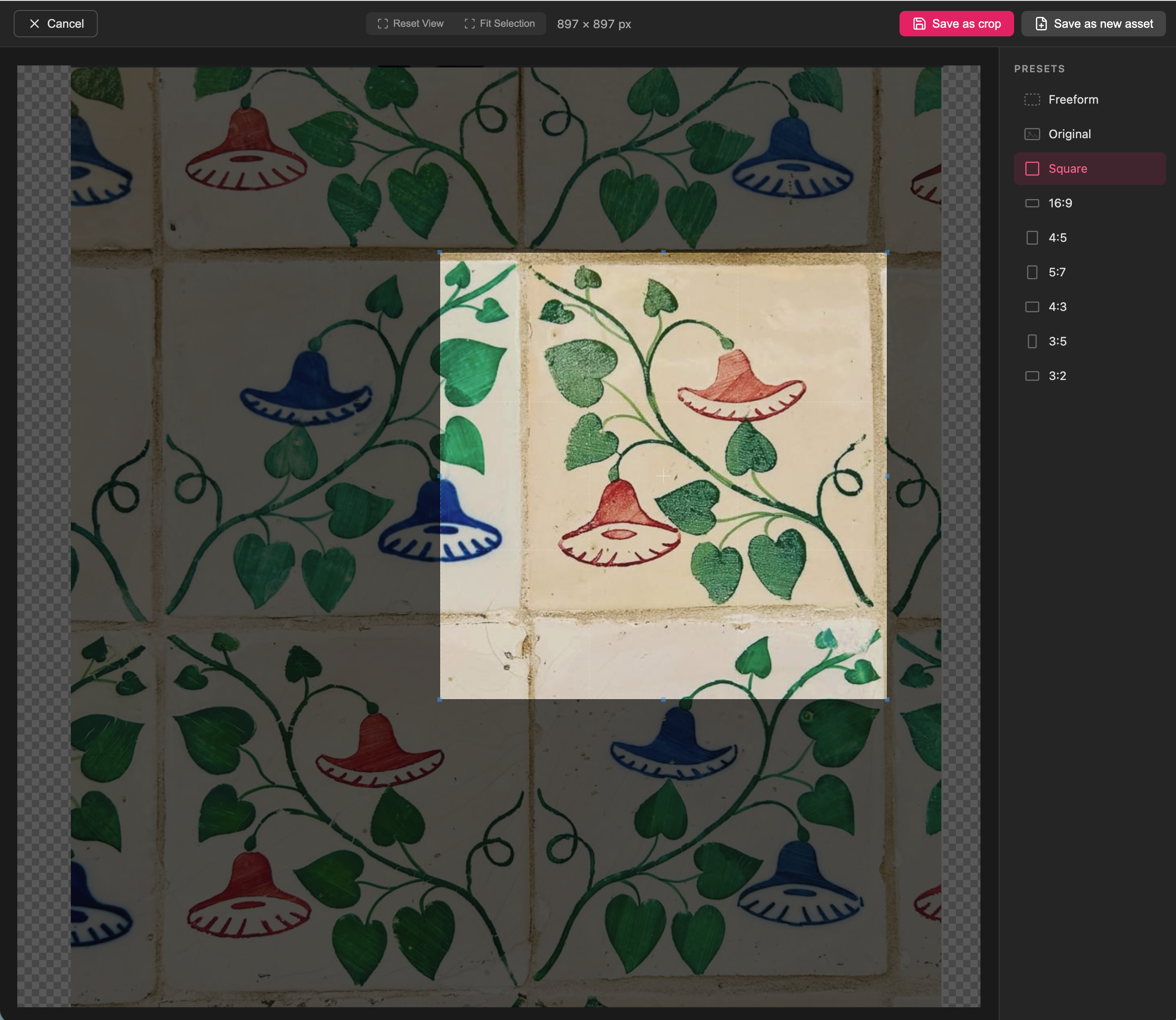The width and height of the screenshot is (1176, 1020).
Task: Select the Freeform preset icon
Action: point(1032,100)
